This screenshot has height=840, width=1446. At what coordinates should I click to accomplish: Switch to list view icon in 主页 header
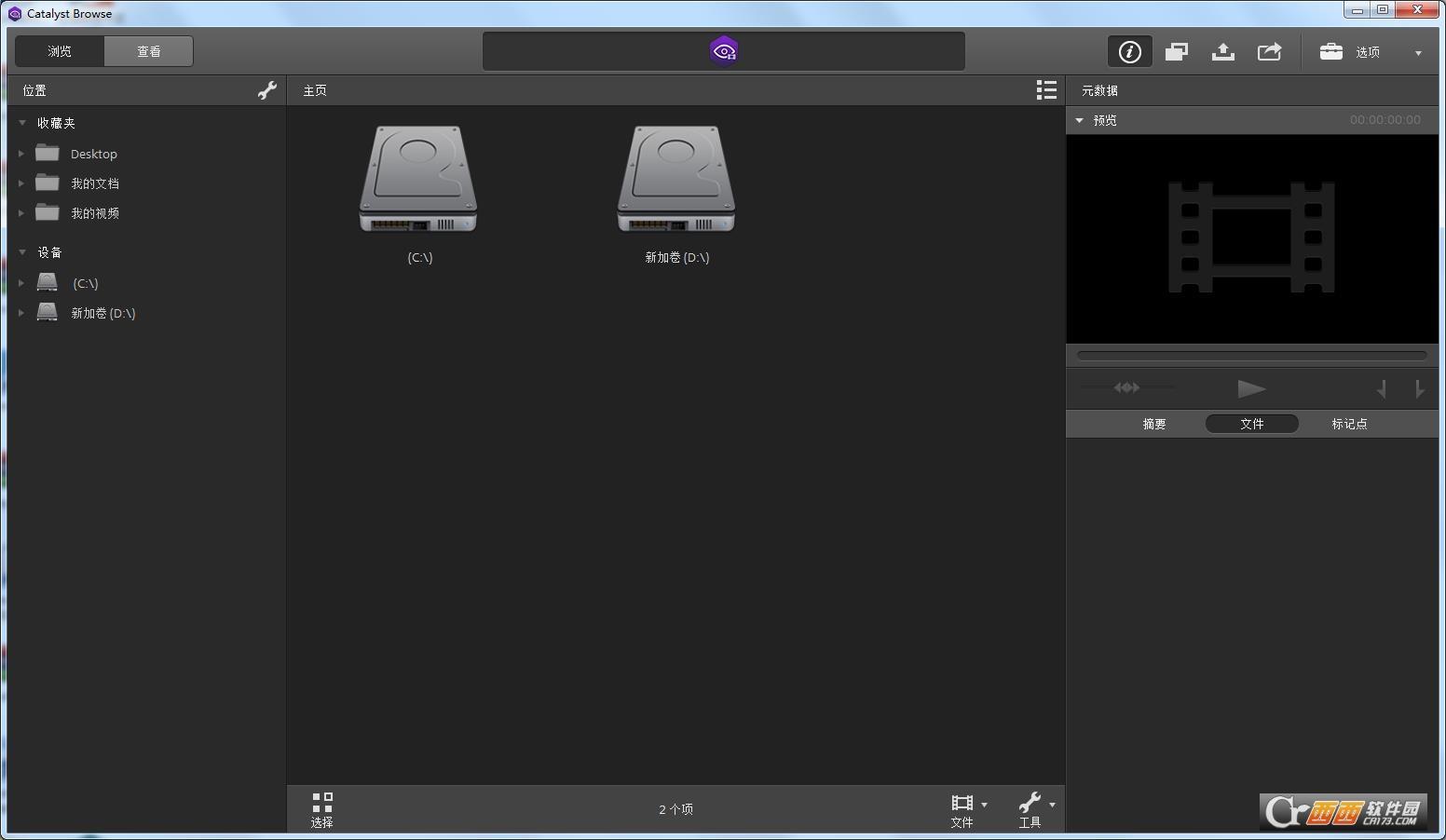click(x=1046, y=90)
